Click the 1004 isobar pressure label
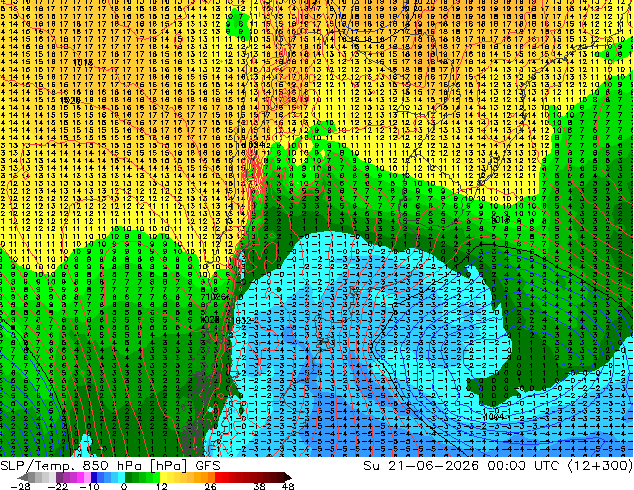The image size is (634, 490). click(x=494, y=416)
